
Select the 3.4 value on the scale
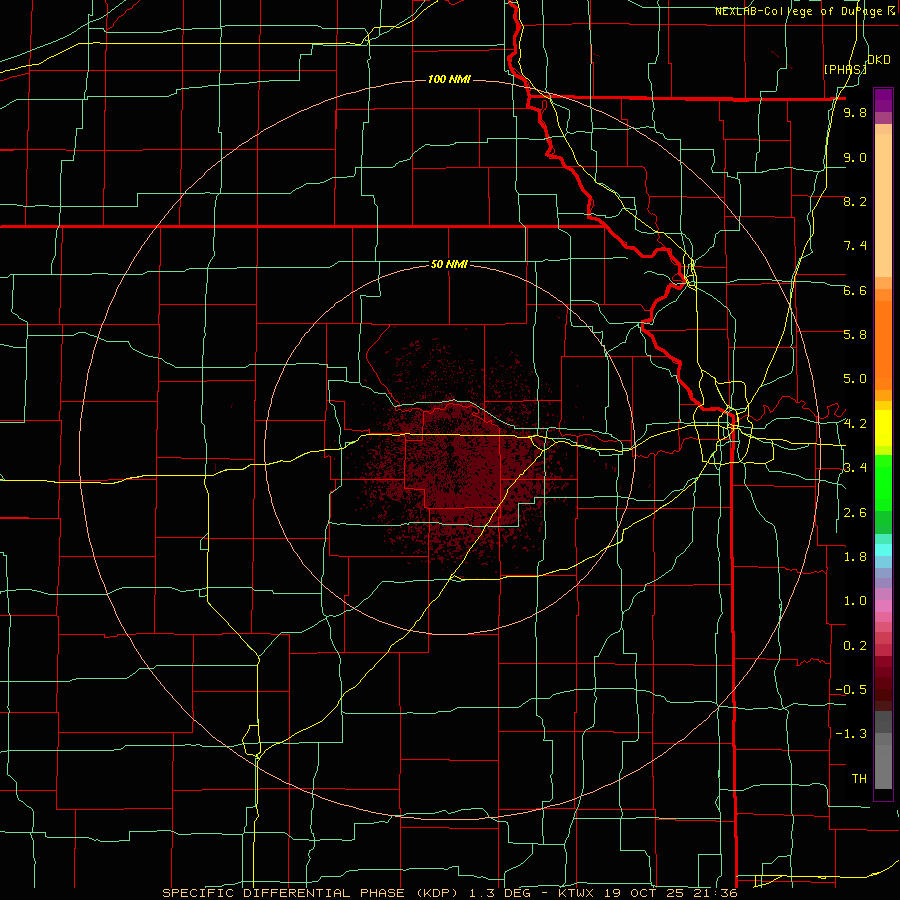point(855,468)
